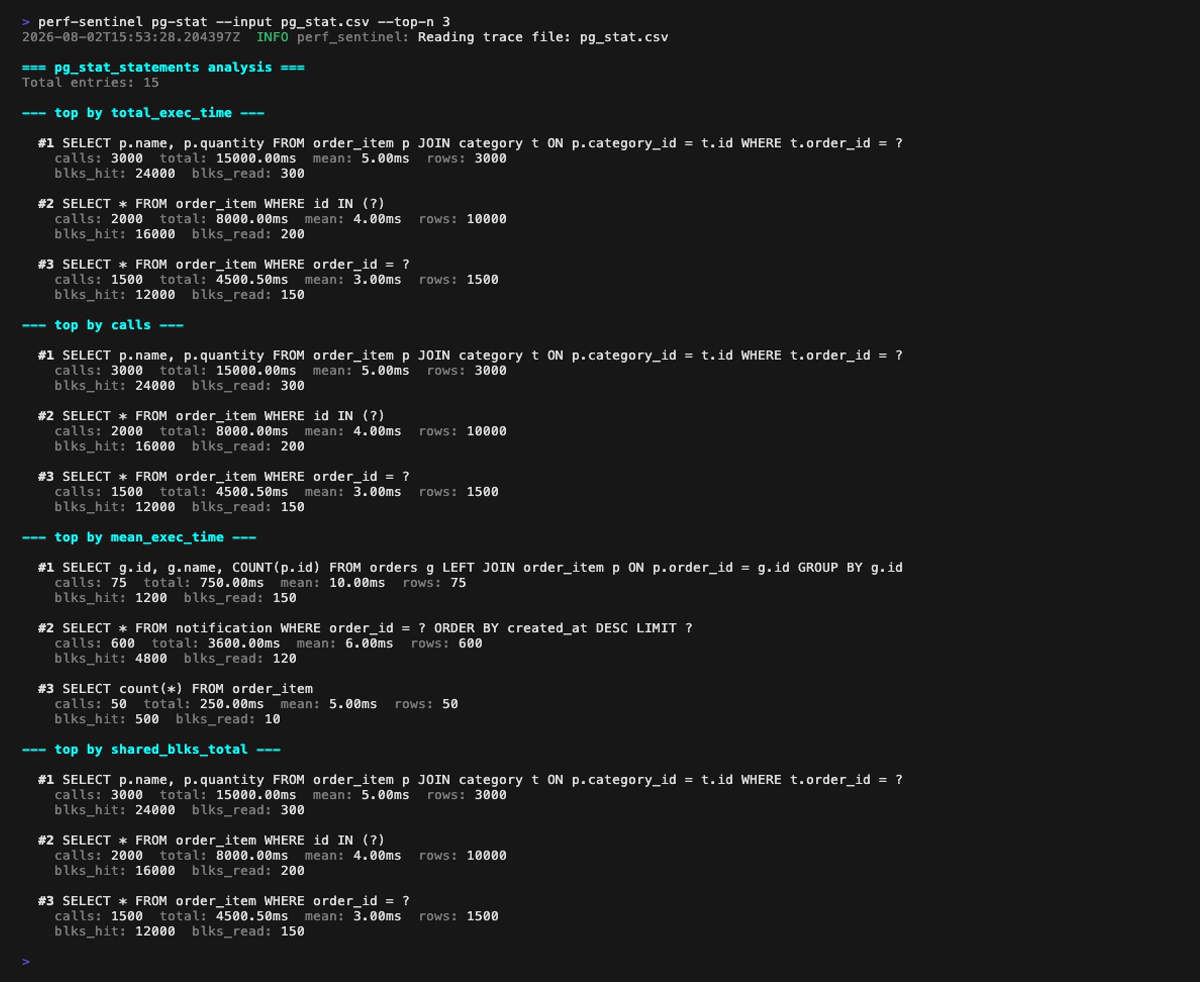This screenshot has height=982, width=1200.
Task: Click #3 'order_id = ?' query under shared_blks_total
Action: (x=224, y=900)
